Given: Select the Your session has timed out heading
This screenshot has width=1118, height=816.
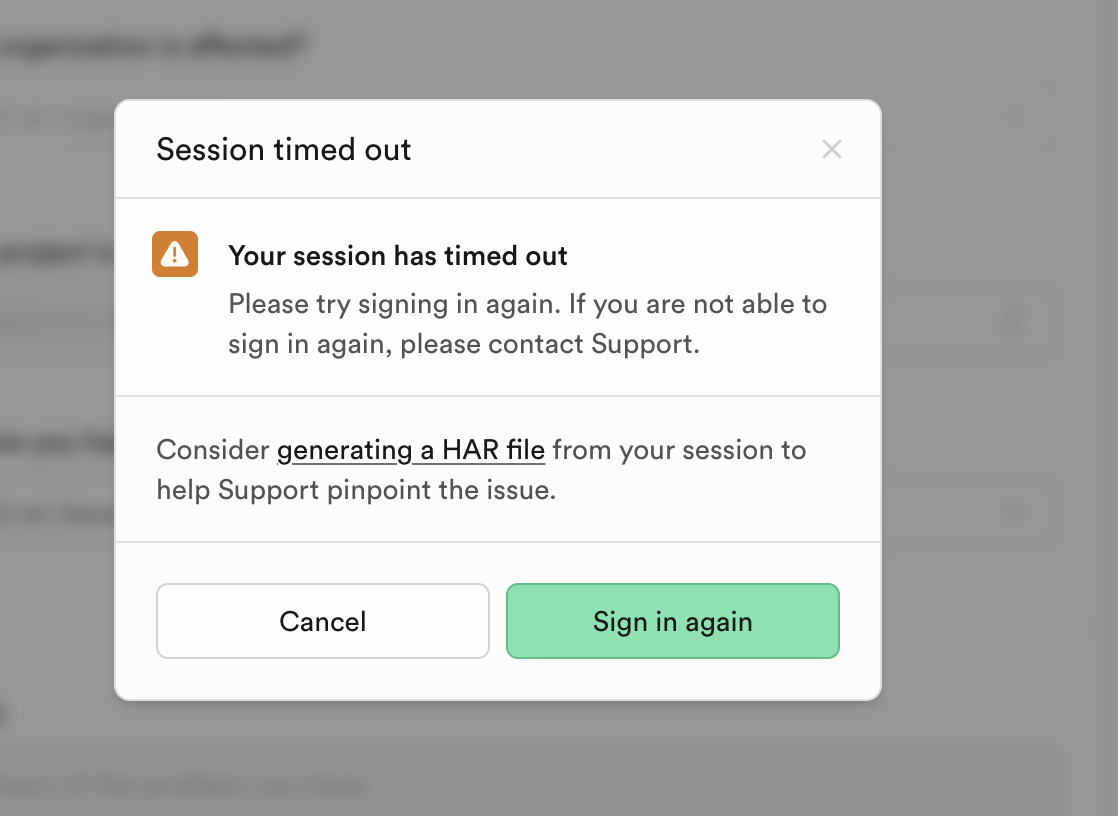Looking at the screenshot, I should click(x=398, y=256).
